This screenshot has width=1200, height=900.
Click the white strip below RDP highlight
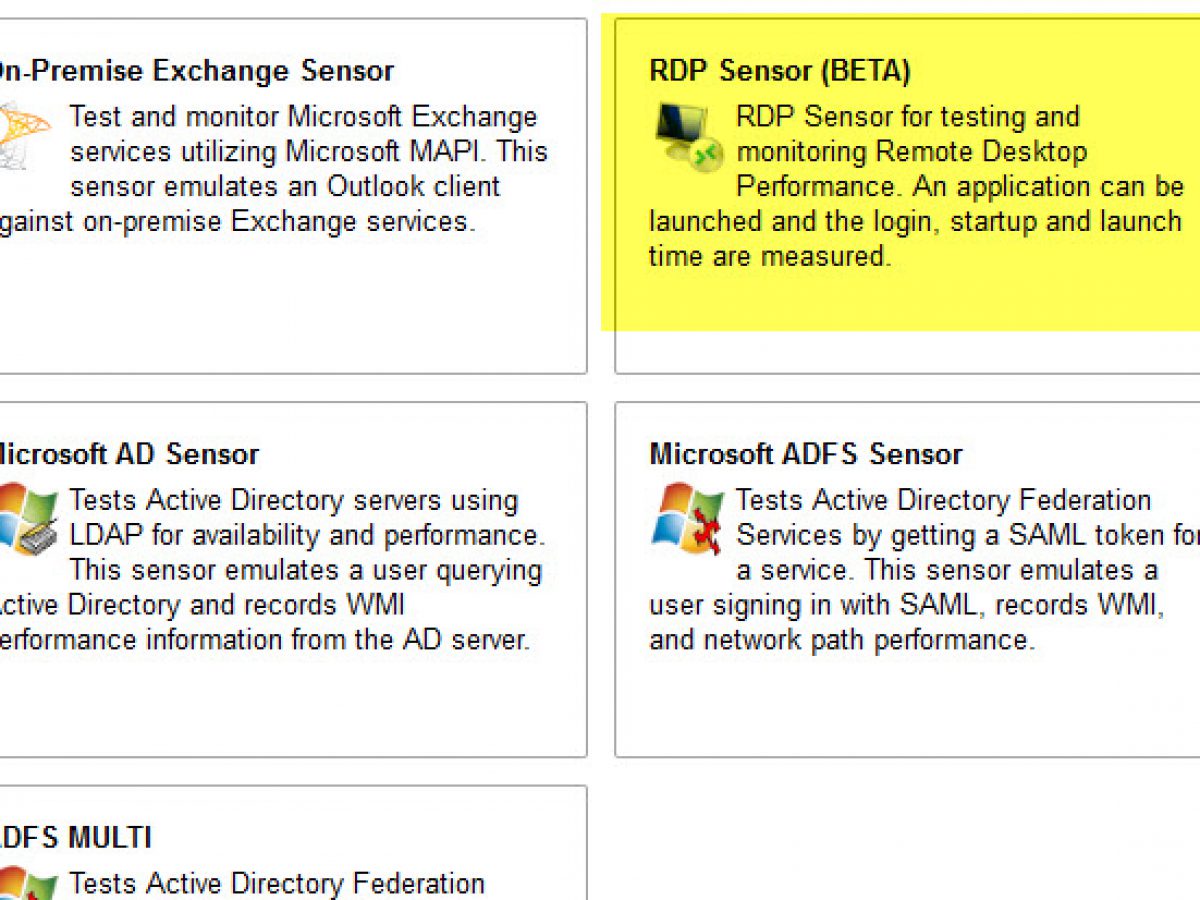(908, 351)
